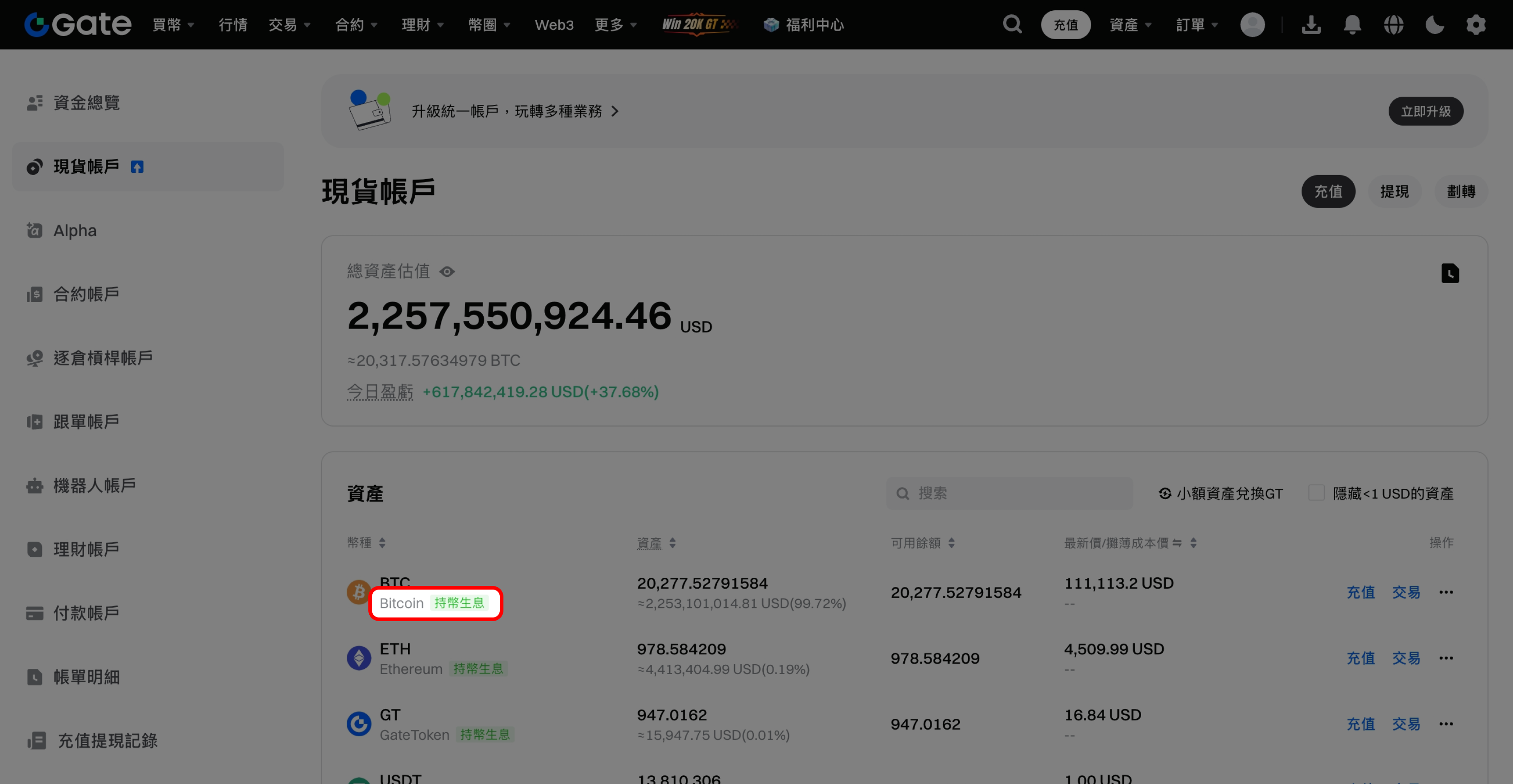
Task: Click the download app icon
Action: click(x=1310, y=25)
